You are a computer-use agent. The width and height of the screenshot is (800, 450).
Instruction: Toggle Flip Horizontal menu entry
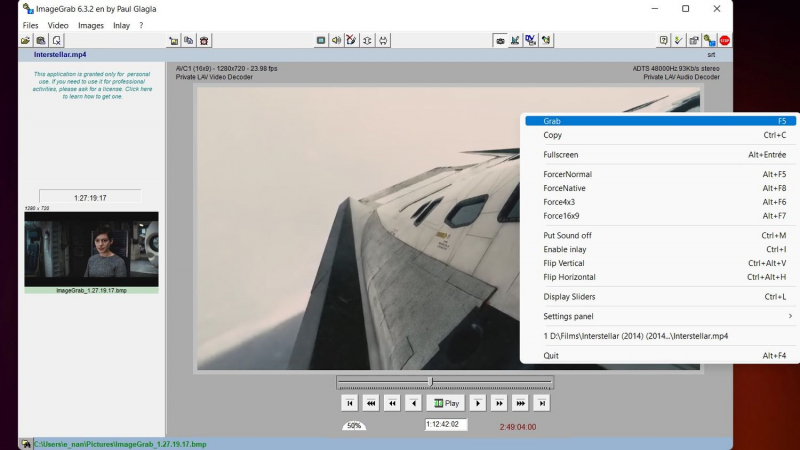(x=660, y=277)
